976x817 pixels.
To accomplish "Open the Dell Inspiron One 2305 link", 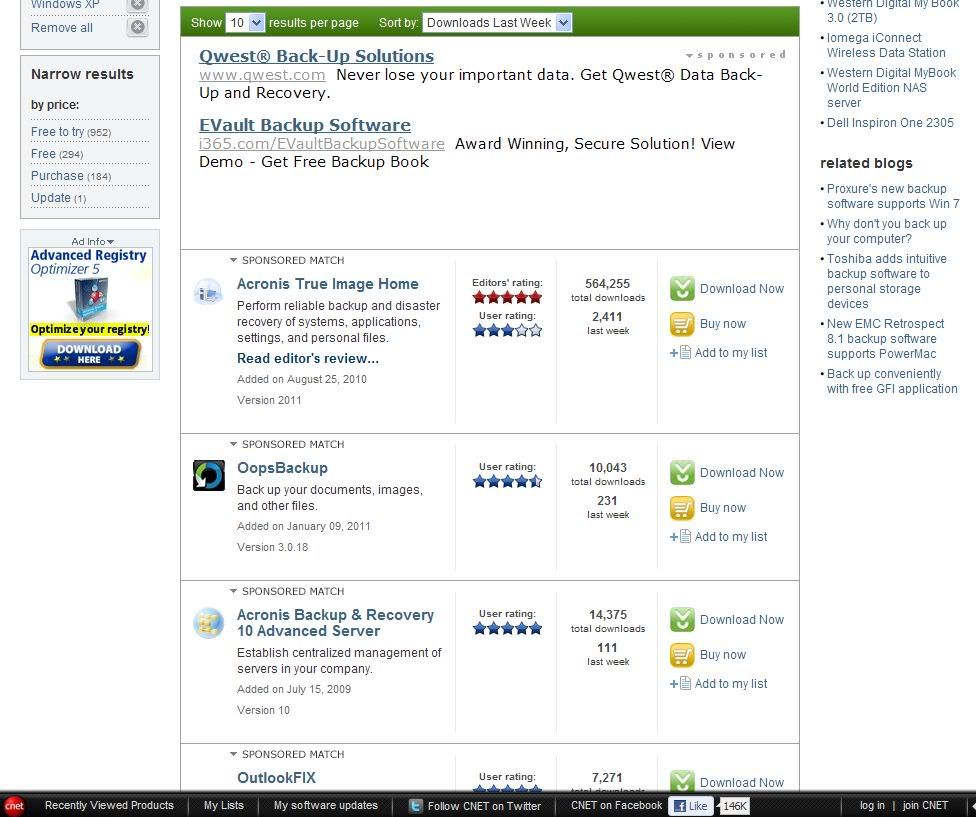I will pos(890,123).
